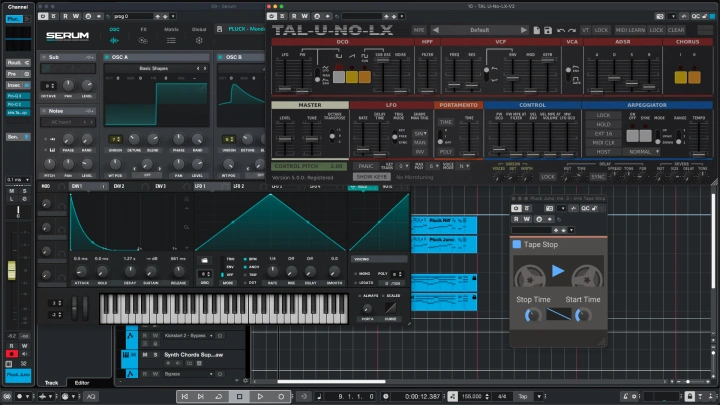The width and height of the screenshot is (720, 405).
Task: Open the Serum Matrix tab
Action: pyautogui.click(x=171, y=29)
